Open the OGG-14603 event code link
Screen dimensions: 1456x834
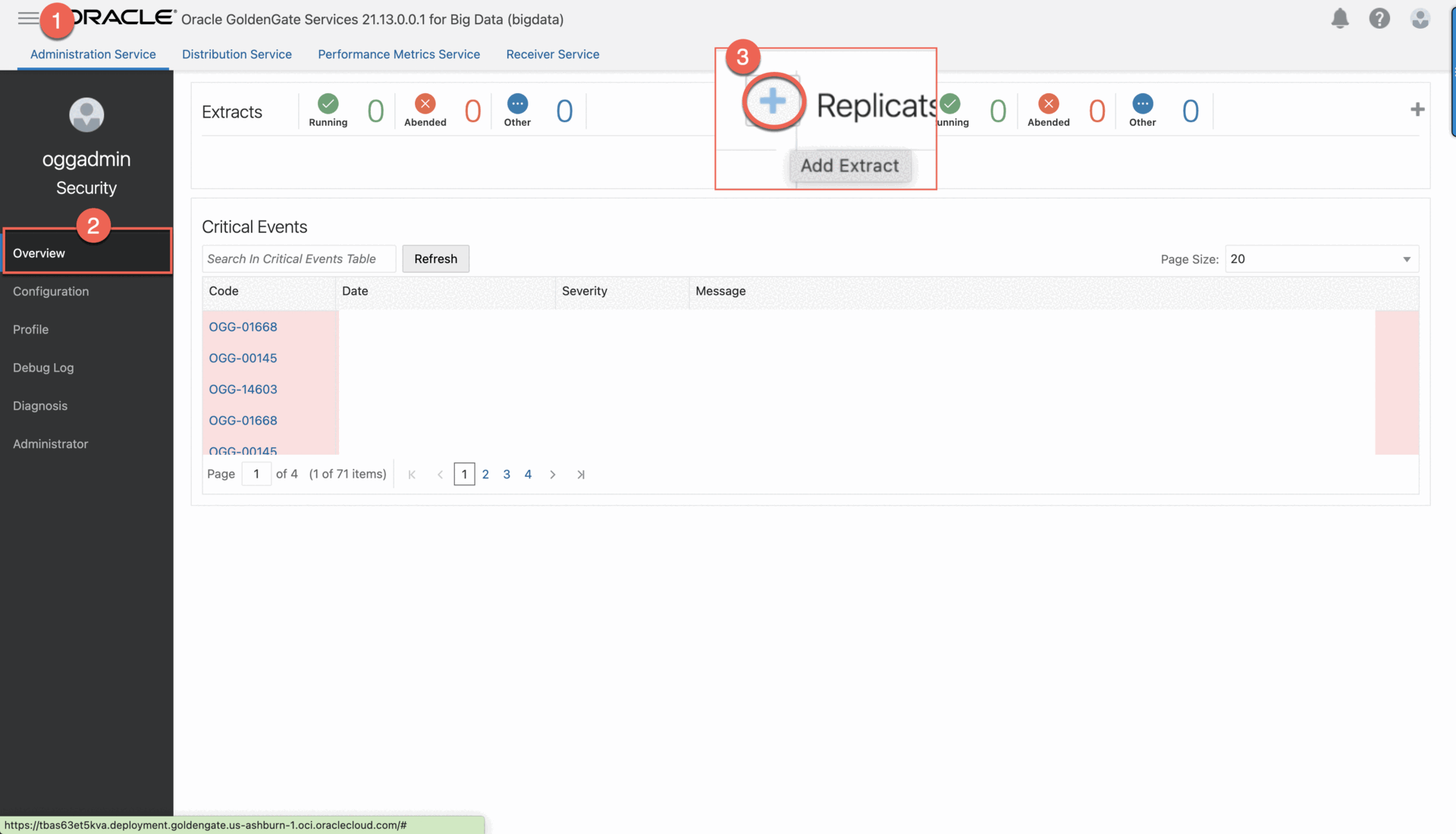243,390
